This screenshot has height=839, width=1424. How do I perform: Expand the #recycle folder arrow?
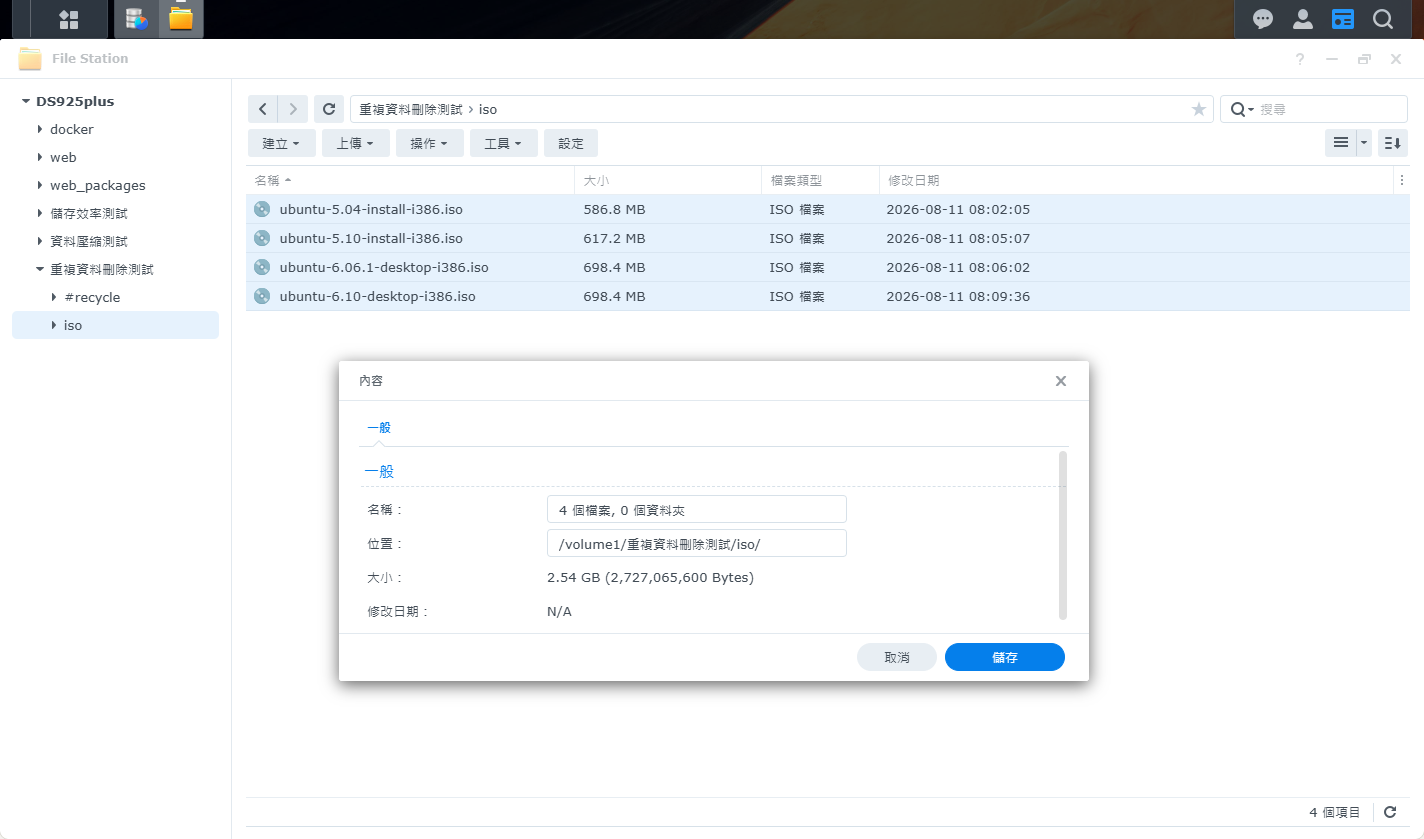pos(54,297)
